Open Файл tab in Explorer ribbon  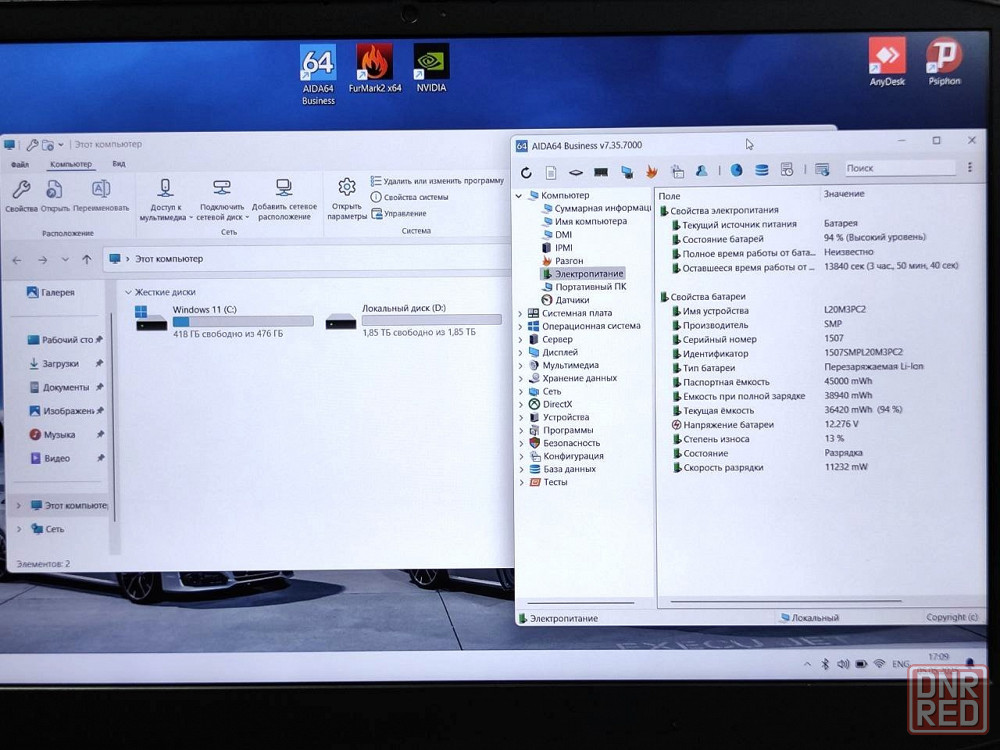pyautogui.click(x=20, y=165)
